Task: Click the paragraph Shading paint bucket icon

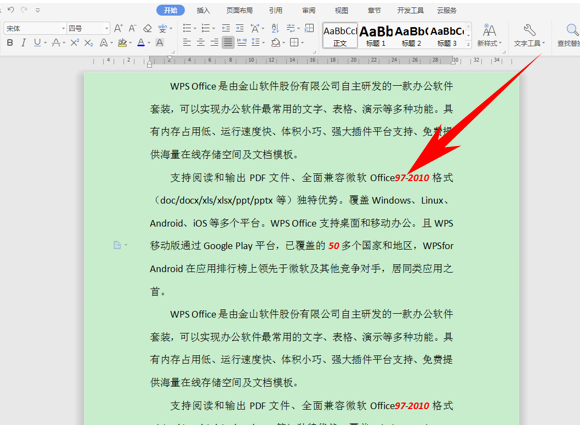Action: pos(275,43)
